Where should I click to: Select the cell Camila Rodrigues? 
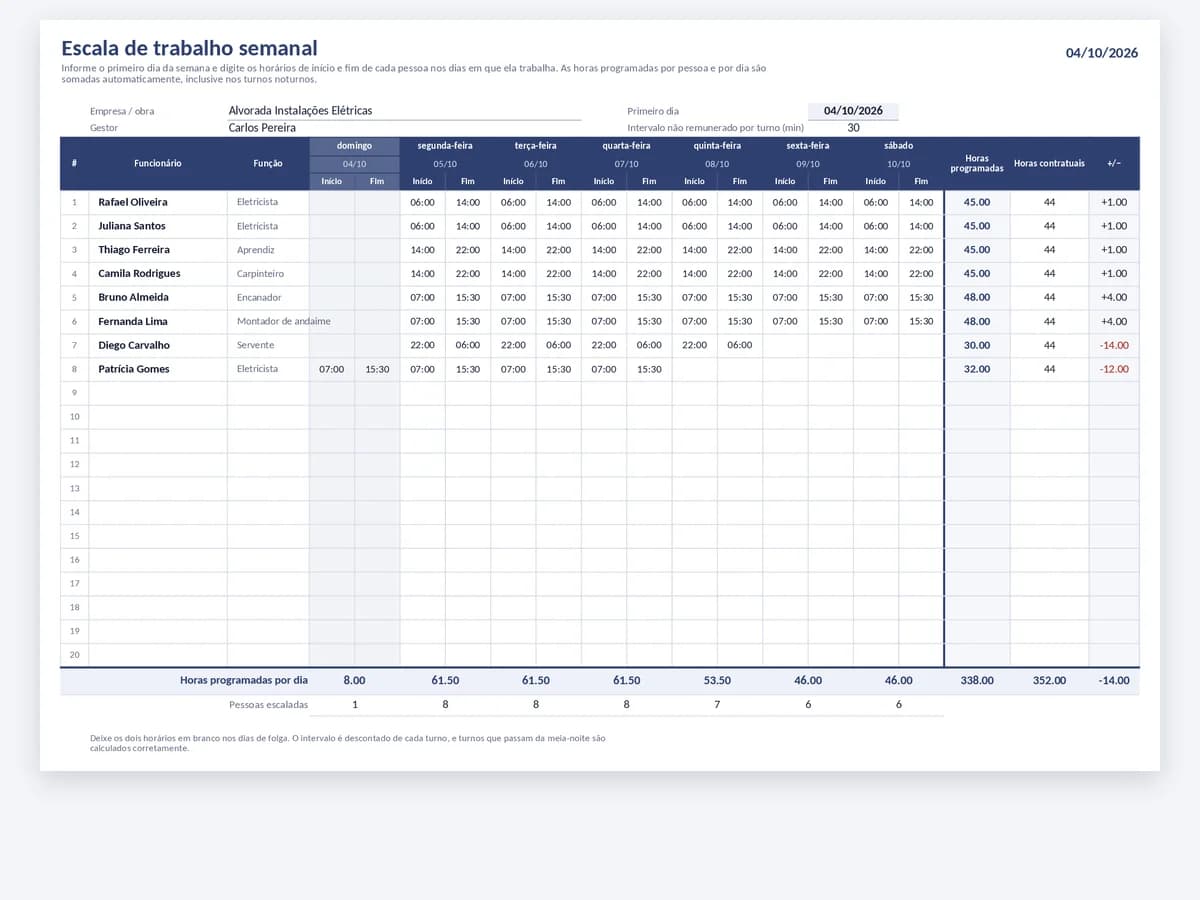[158, 274]
